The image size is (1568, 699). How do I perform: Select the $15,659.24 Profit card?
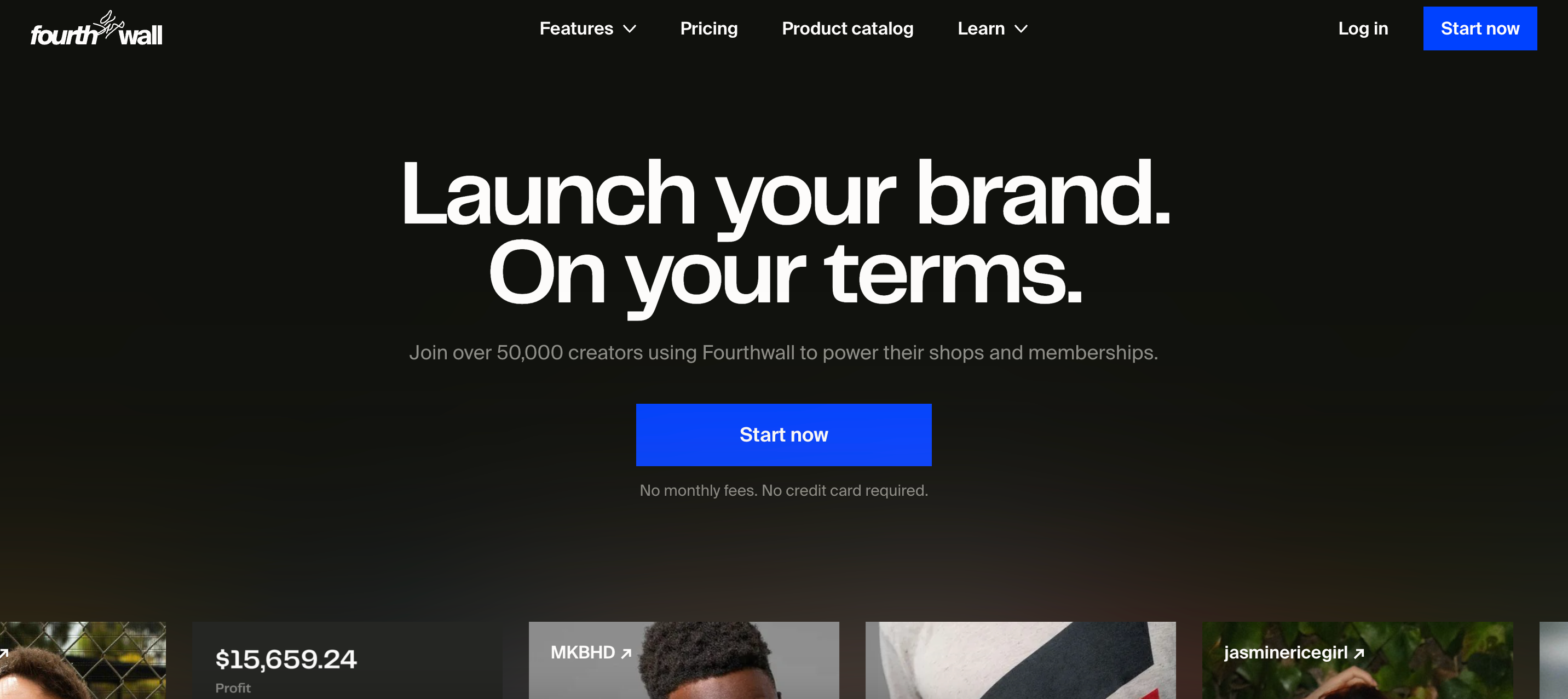(347, 661)
